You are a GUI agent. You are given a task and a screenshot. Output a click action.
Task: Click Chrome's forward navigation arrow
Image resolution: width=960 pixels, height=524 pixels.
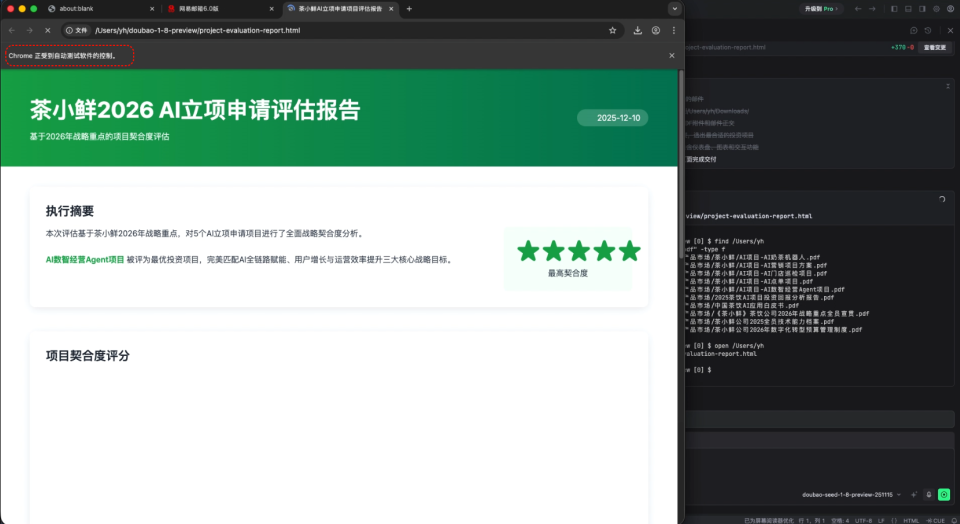point(29,30)
